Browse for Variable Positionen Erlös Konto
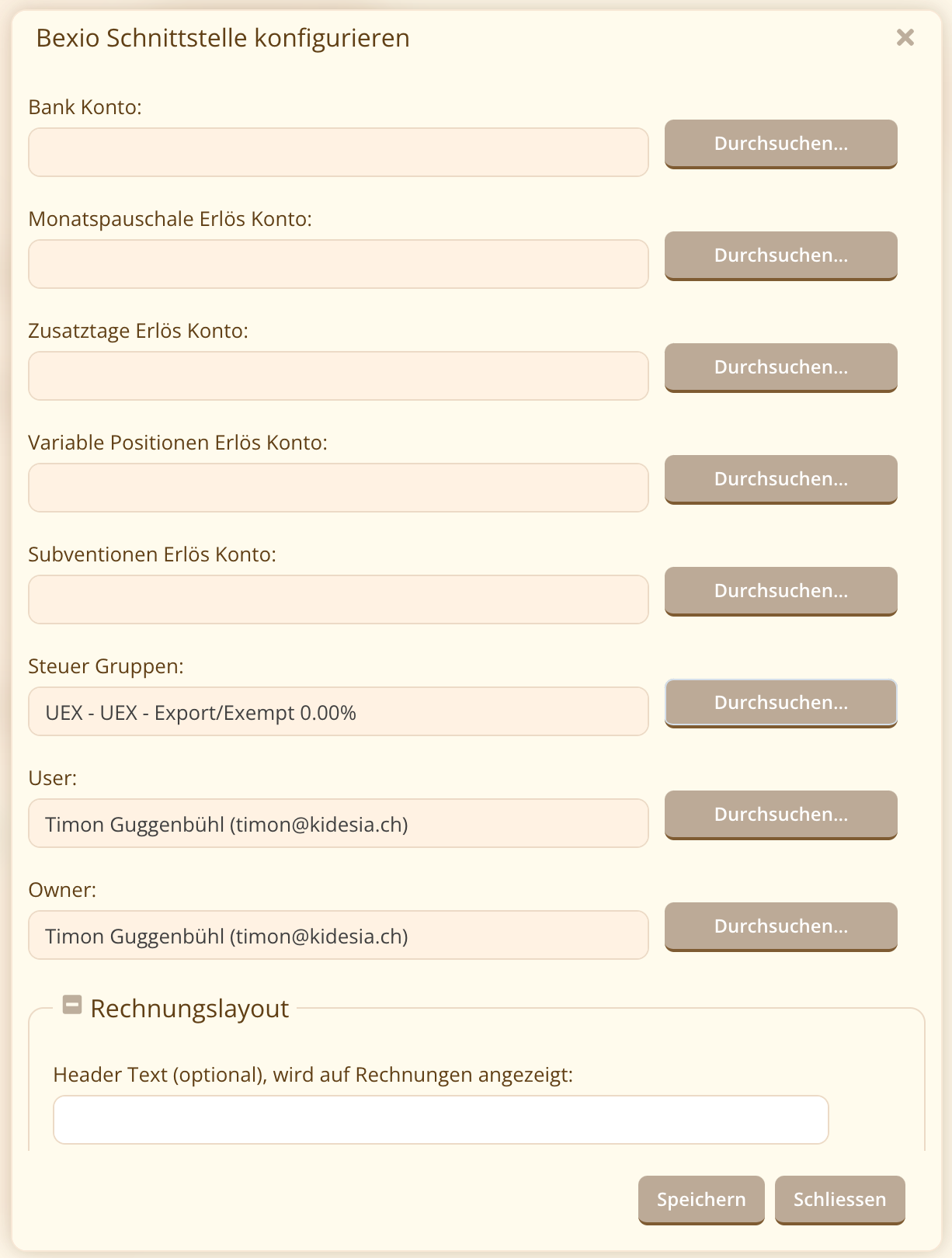The width and height of the screenshot is (952, 1258). (780, 479)
